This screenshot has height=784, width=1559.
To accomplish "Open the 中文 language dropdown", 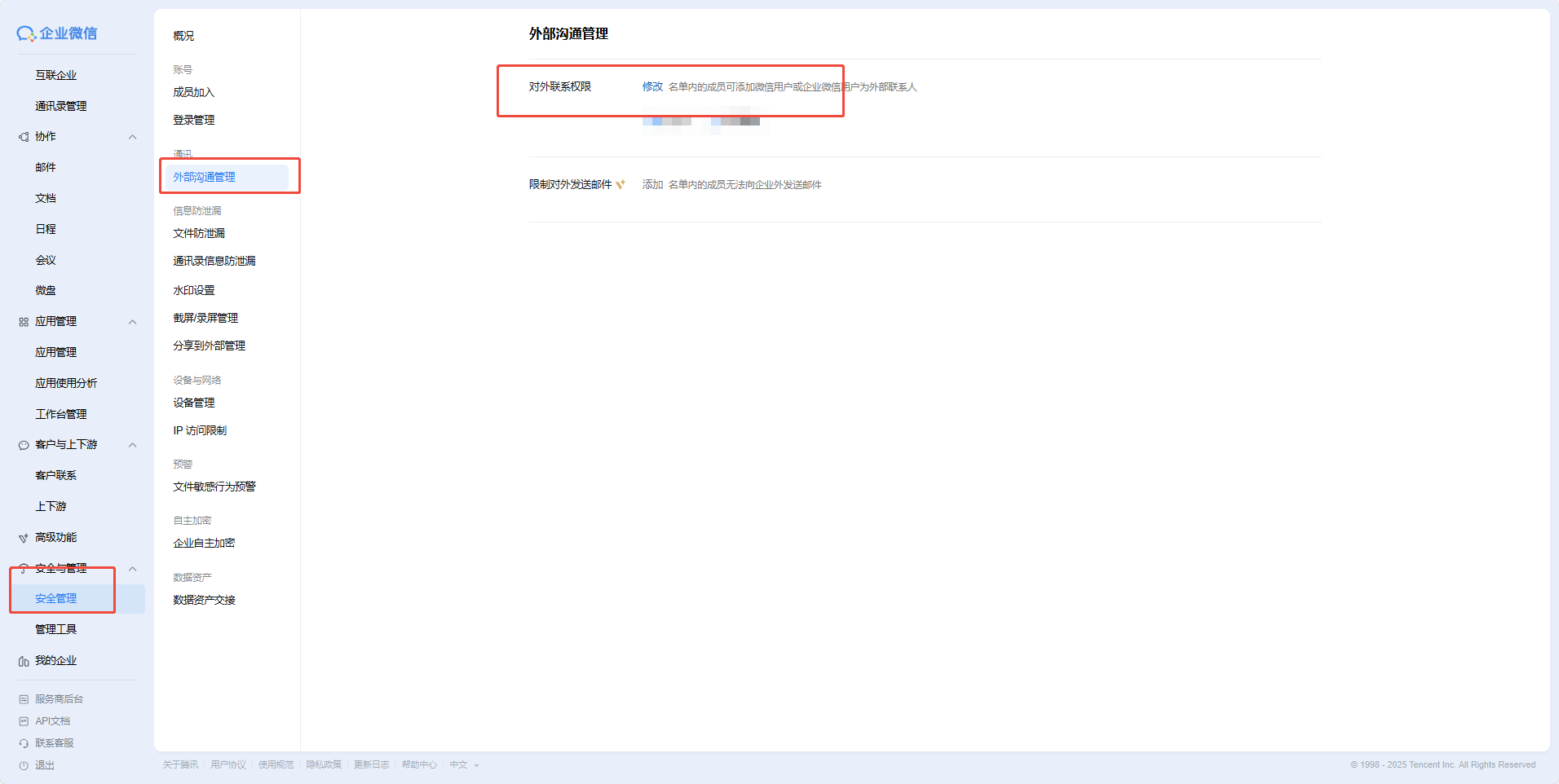I will 463,764.
